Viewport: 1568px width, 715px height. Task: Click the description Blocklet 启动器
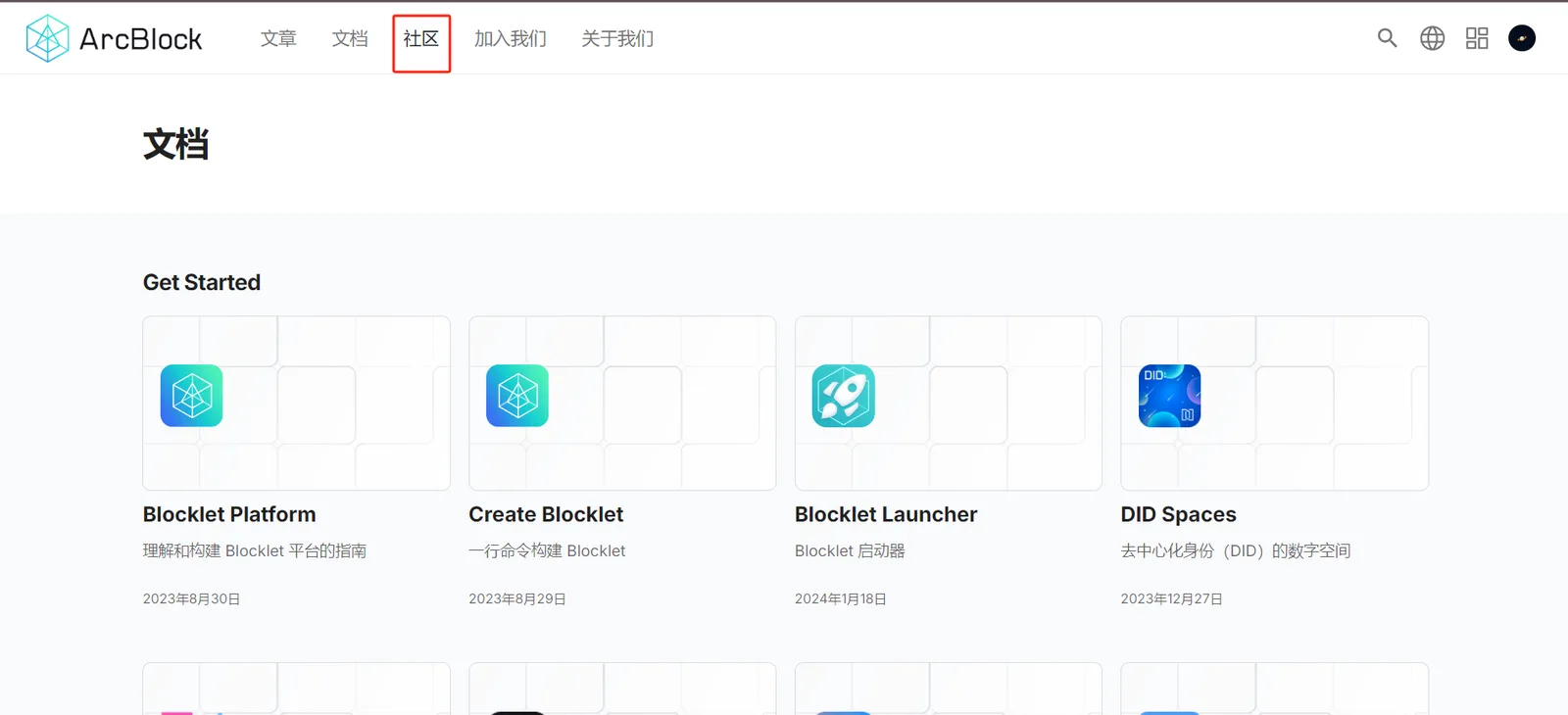[850, 550]
